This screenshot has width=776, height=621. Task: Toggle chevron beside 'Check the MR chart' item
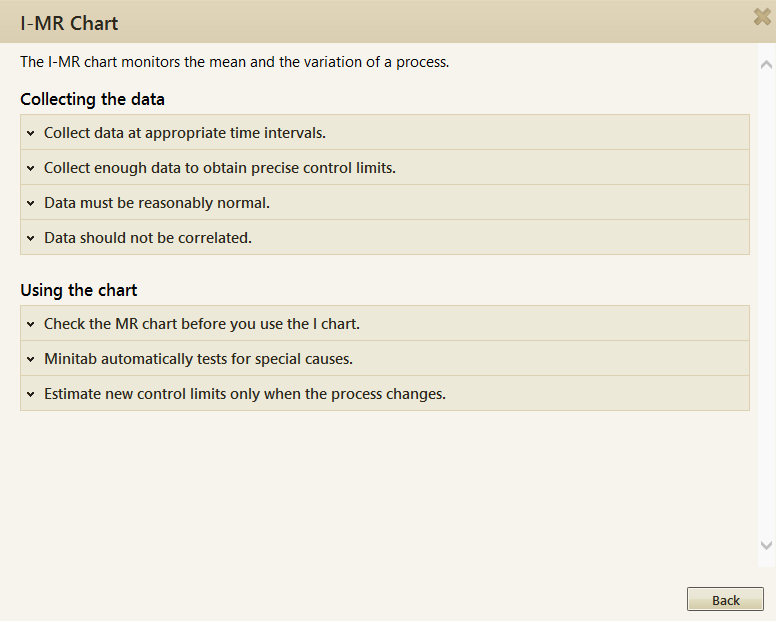click(31, 324)
